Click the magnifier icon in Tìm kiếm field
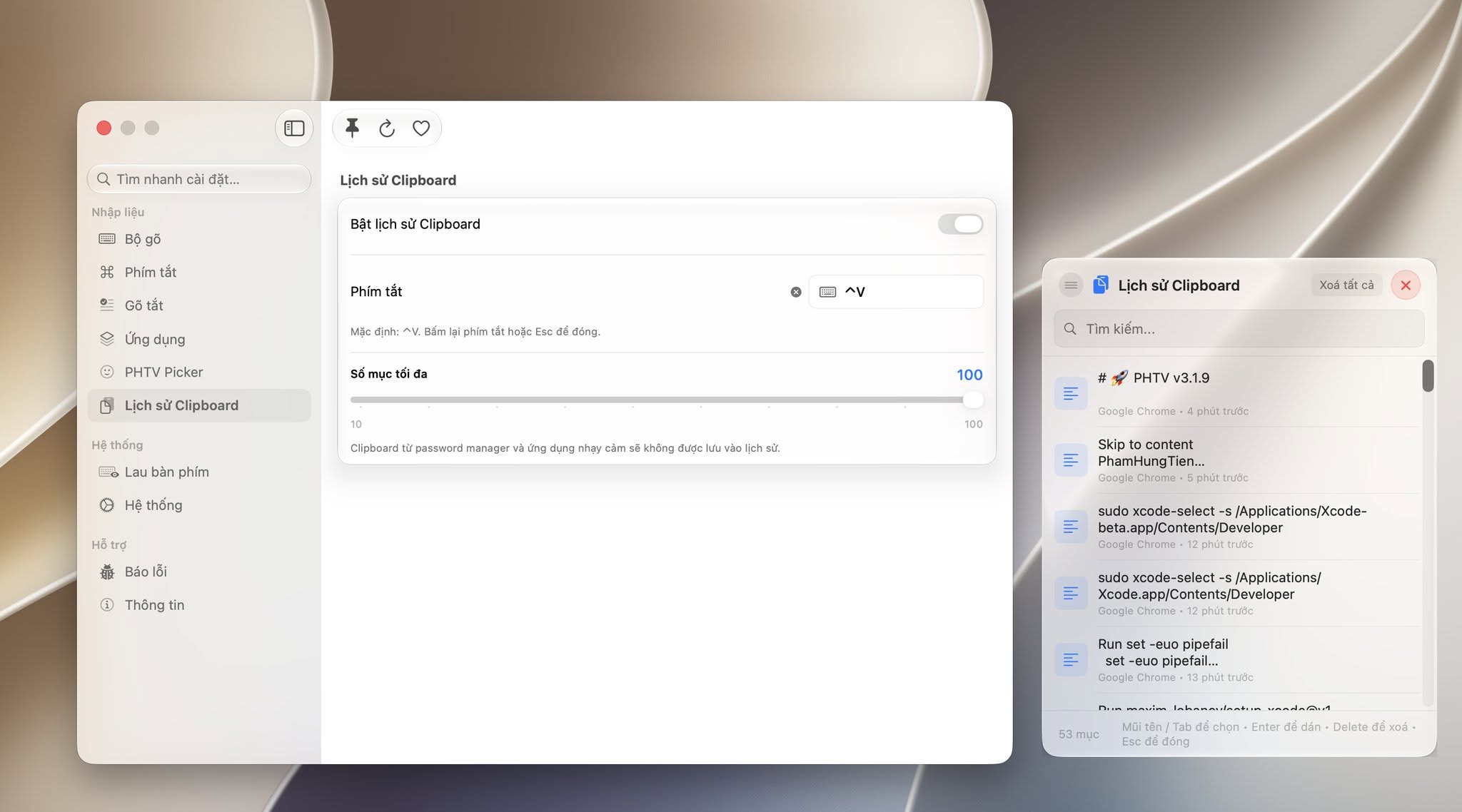Viewport: 1462px width, 812px height. click(x=1070, y=329)
